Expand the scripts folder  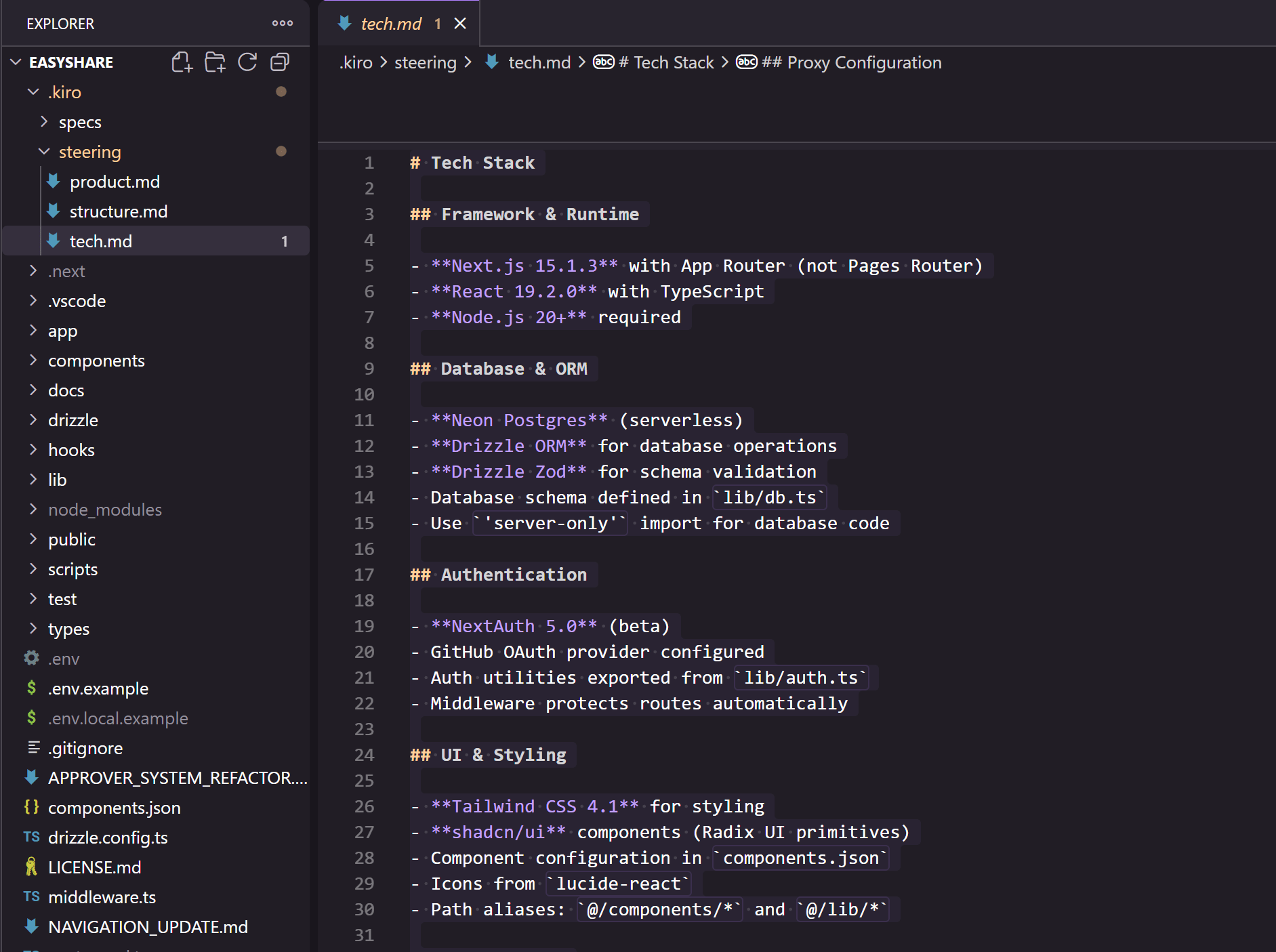[33, 568]
